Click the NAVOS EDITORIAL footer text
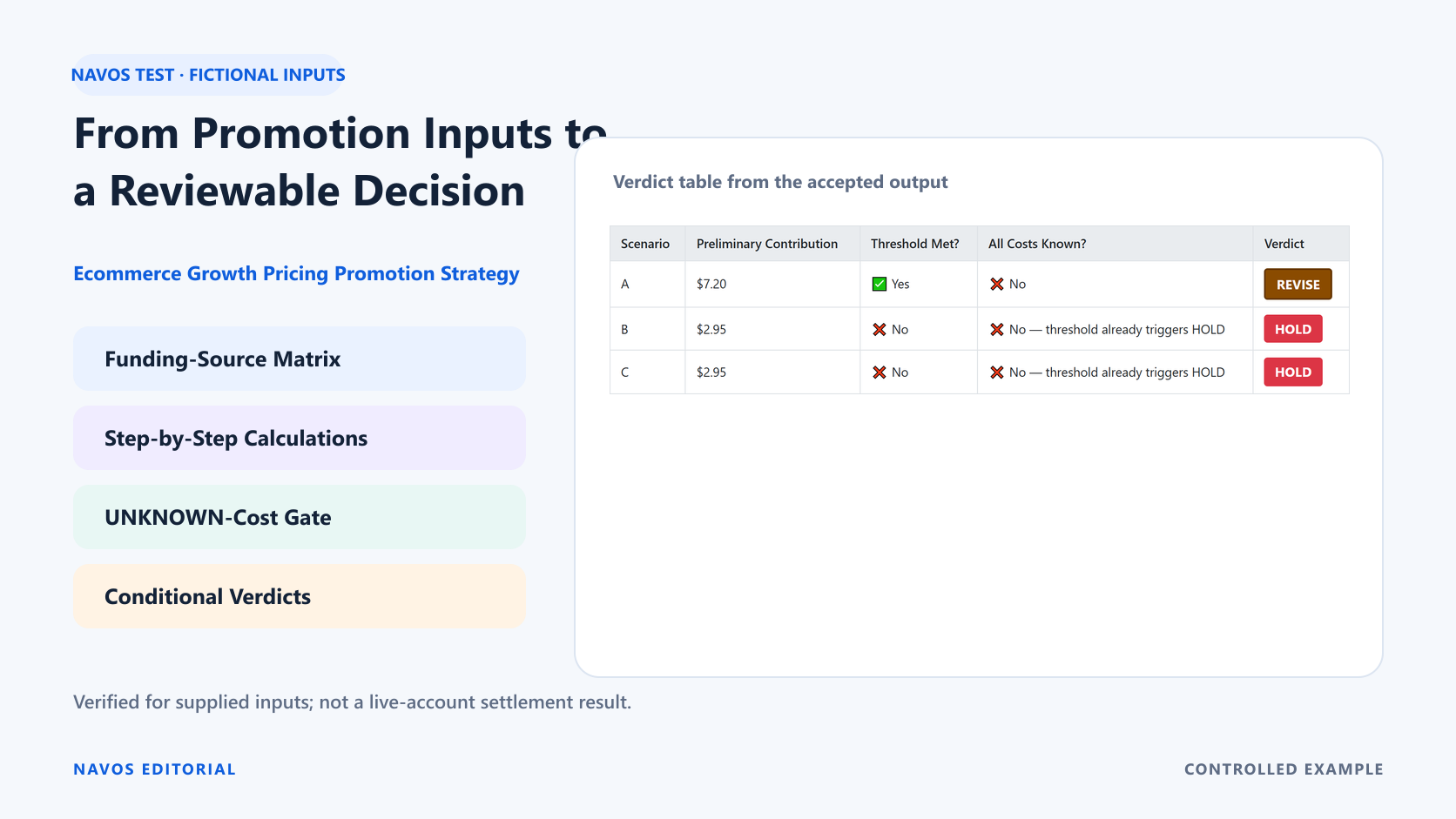This screenshot has width=1456, height=819. pos(155,769)
